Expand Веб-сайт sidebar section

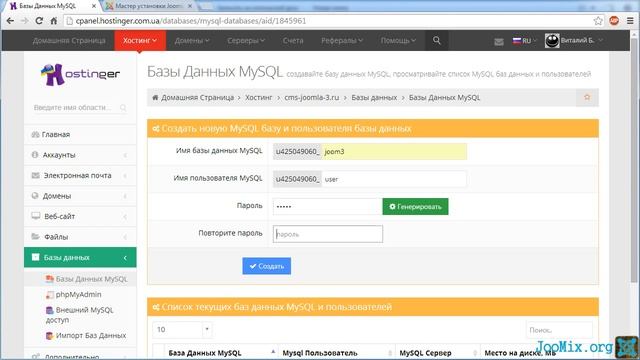80,216
